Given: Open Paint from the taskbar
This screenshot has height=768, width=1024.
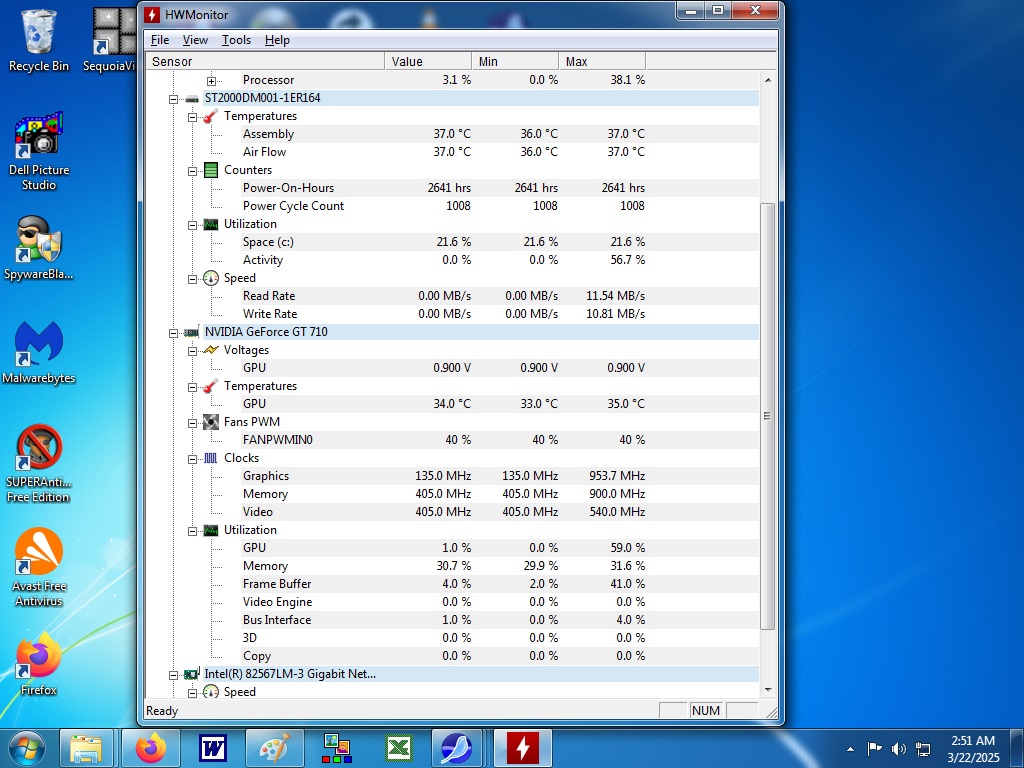Looking at the screenshot, I should tap(274, 748).
